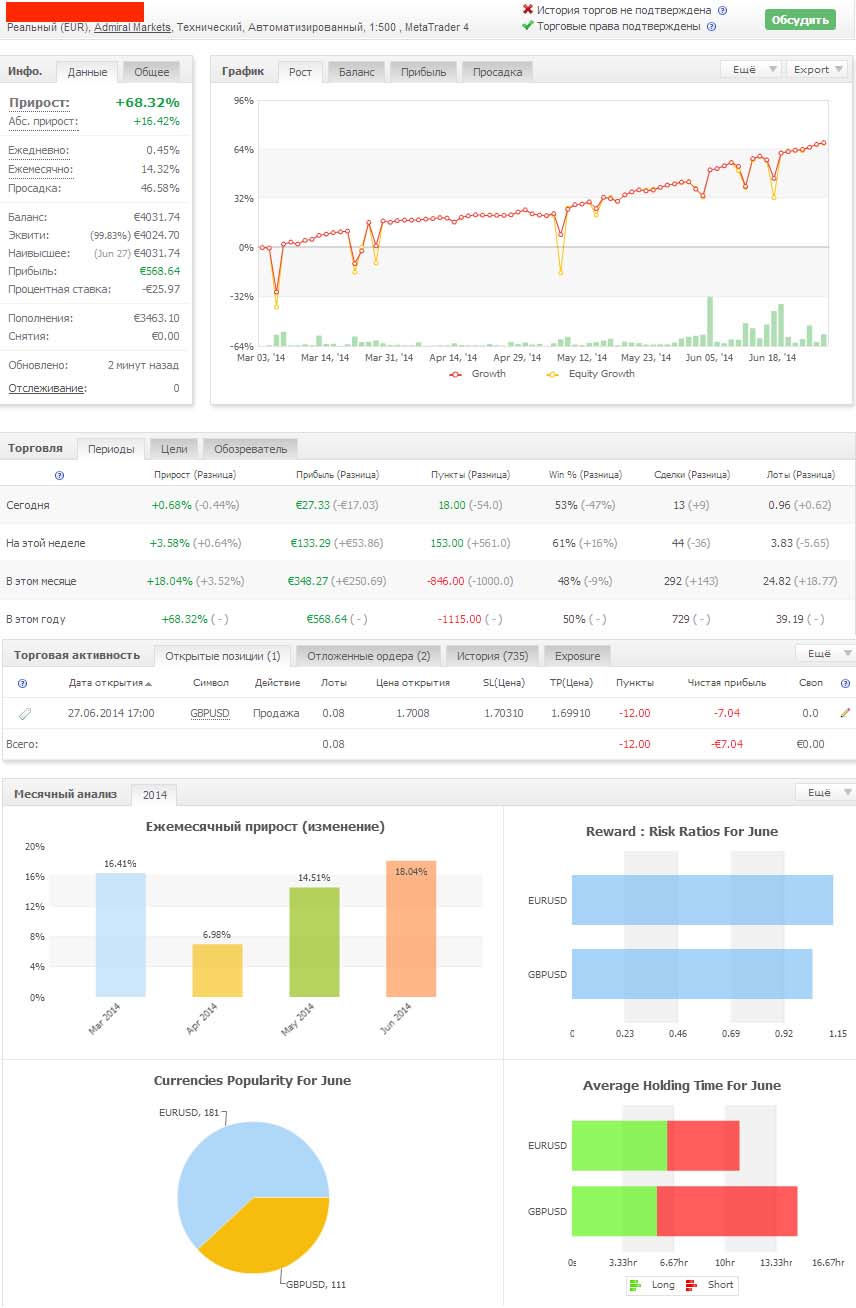Viewport: 856px width, 1308px height.
Task: Open Admiral Markets broker link
Action: [132, 27]
